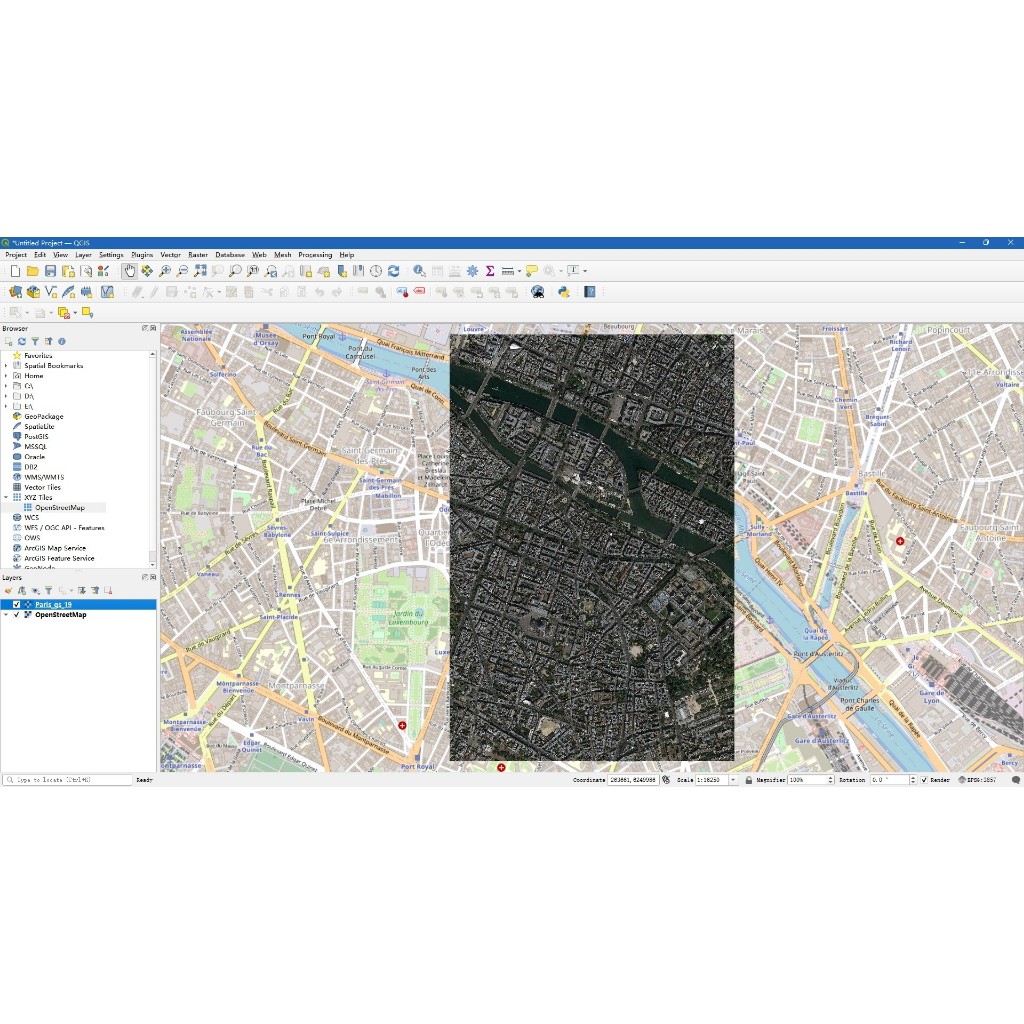Click Add Group icon in Layers panel
This screenshot has width=1024, height=1024.
click(x=22, y=590)
